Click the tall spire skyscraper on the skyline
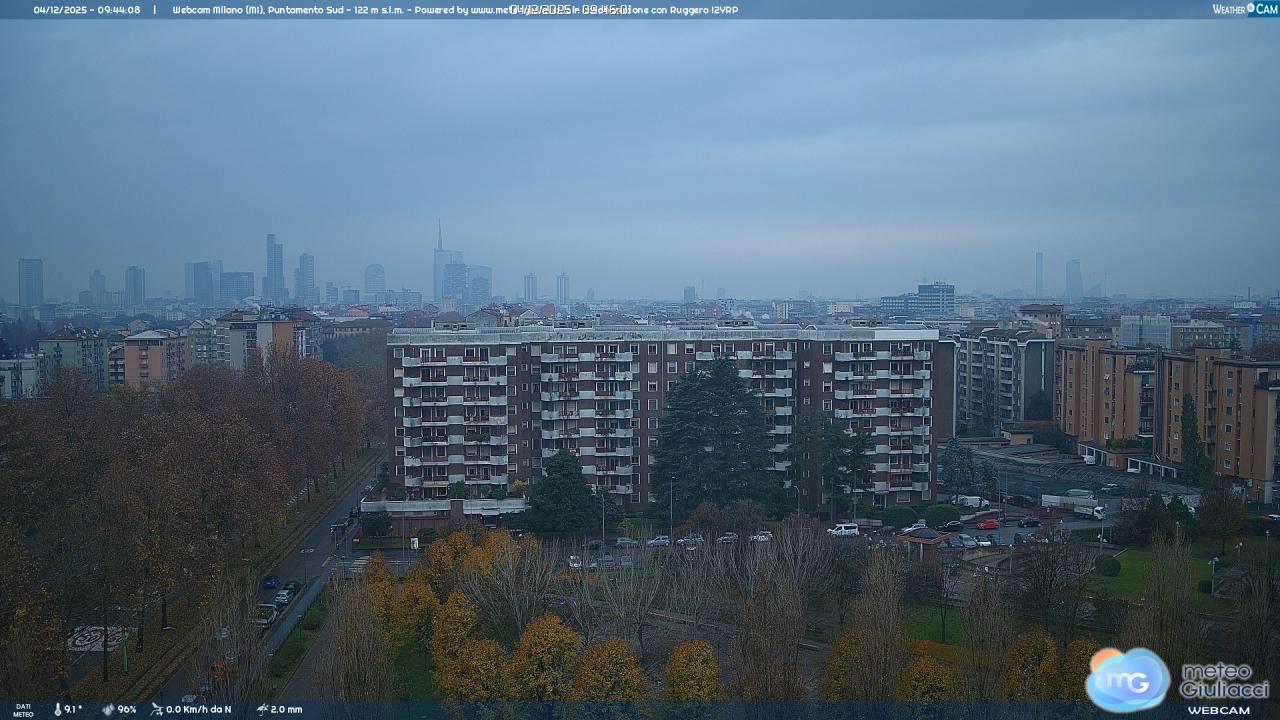Screen dimensions: 1280x720 [x=439, y=260]
